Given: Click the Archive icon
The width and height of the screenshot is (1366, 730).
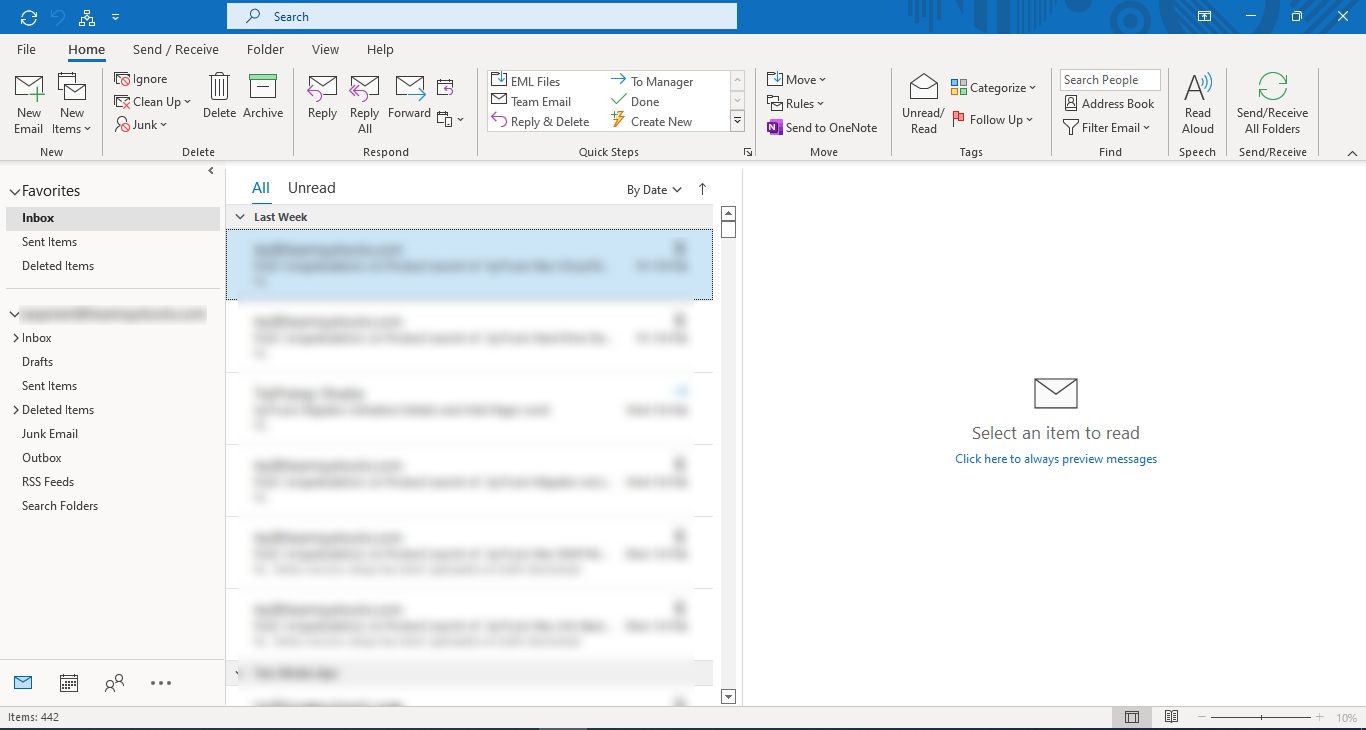Looking at the screenshot, I should pyautogui.click(x=263, y=87).
